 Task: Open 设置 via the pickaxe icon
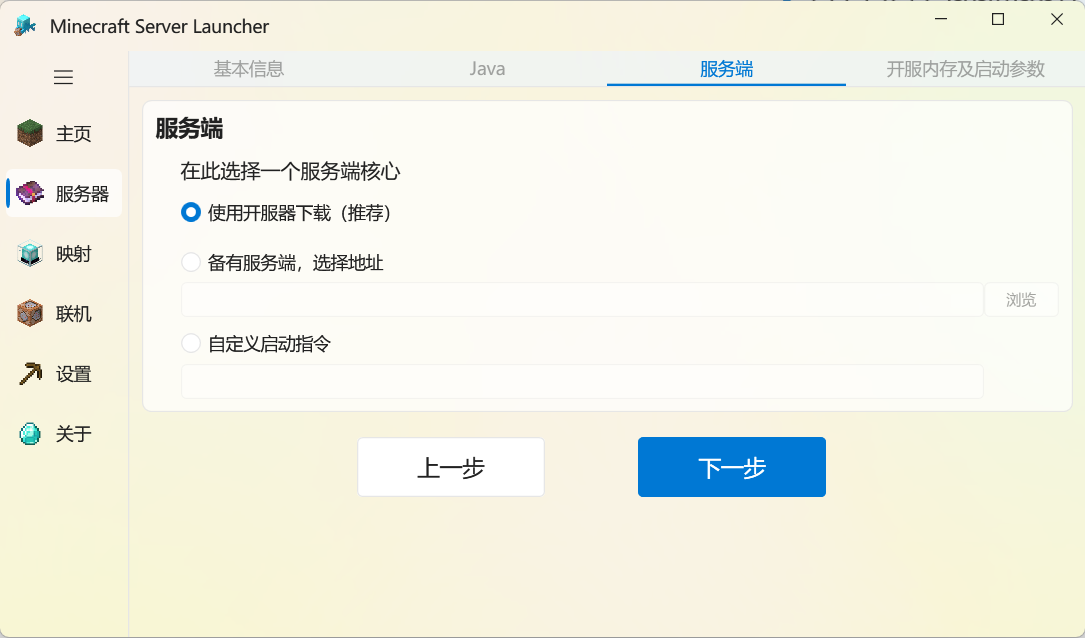tap(30, 374)
